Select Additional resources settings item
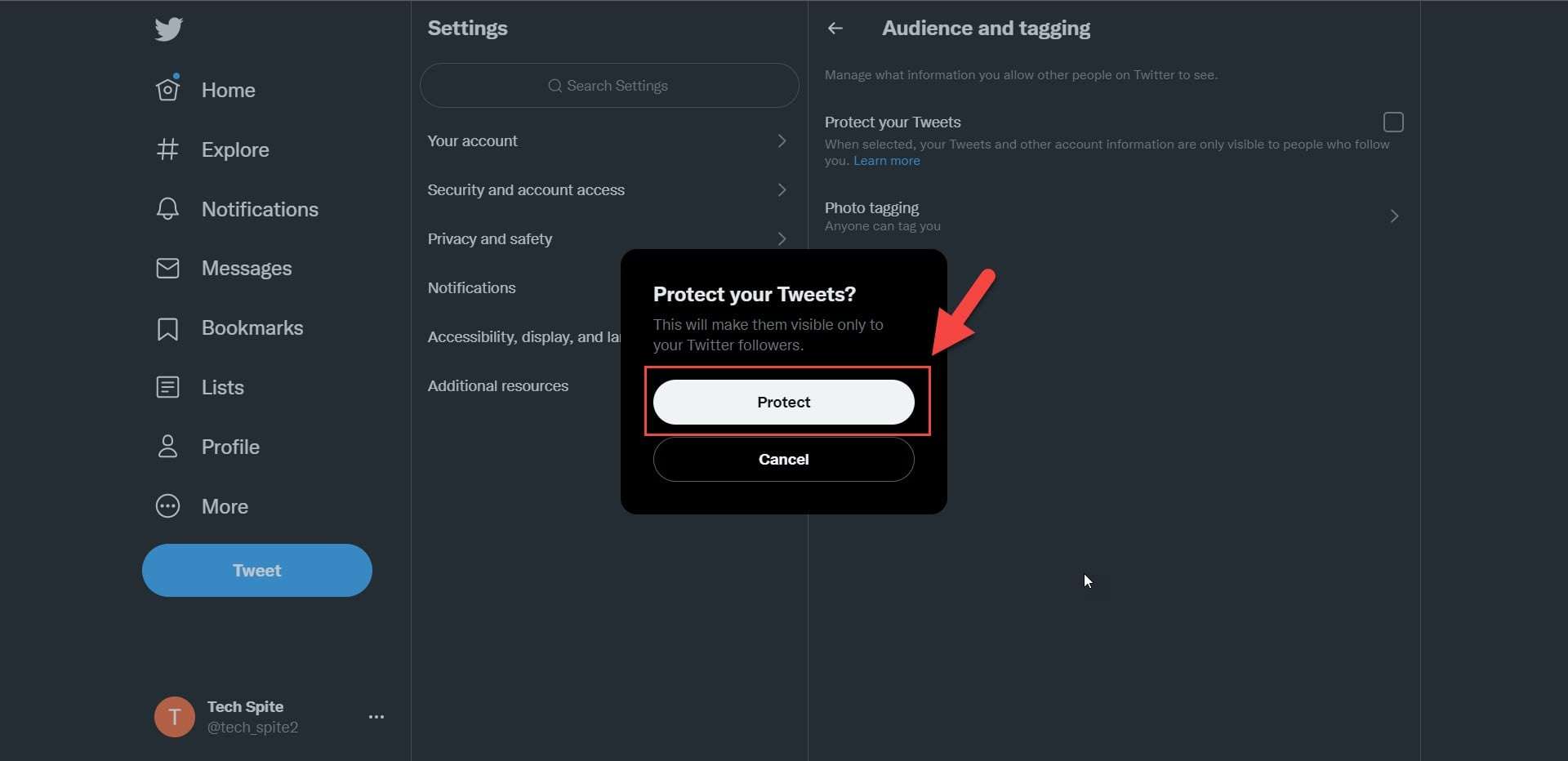Viewport: 1568px width, 761px height. [498, 386]
